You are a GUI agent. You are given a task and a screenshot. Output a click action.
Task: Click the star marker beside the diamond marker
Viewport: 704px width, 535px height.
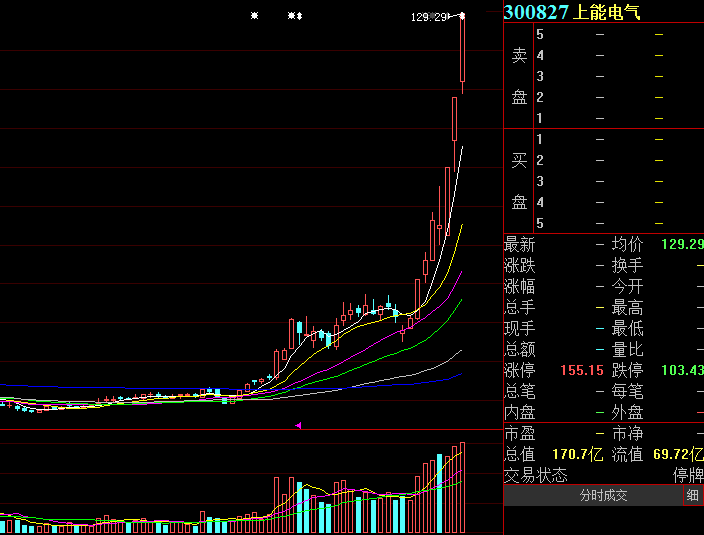coord(291,16)
